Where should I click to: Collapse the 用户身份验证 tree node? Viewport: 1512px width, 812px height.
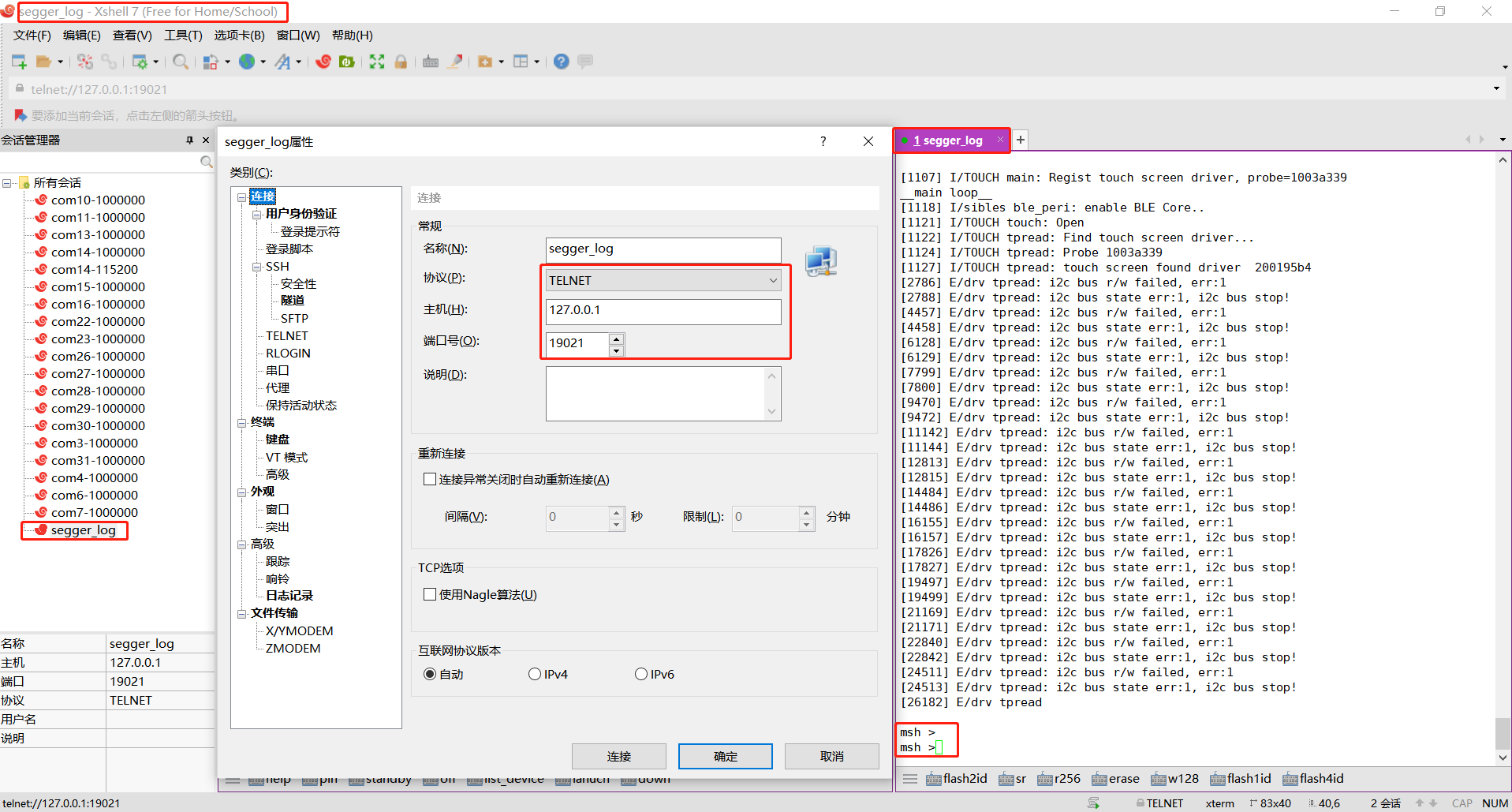[x=256, y=214]
